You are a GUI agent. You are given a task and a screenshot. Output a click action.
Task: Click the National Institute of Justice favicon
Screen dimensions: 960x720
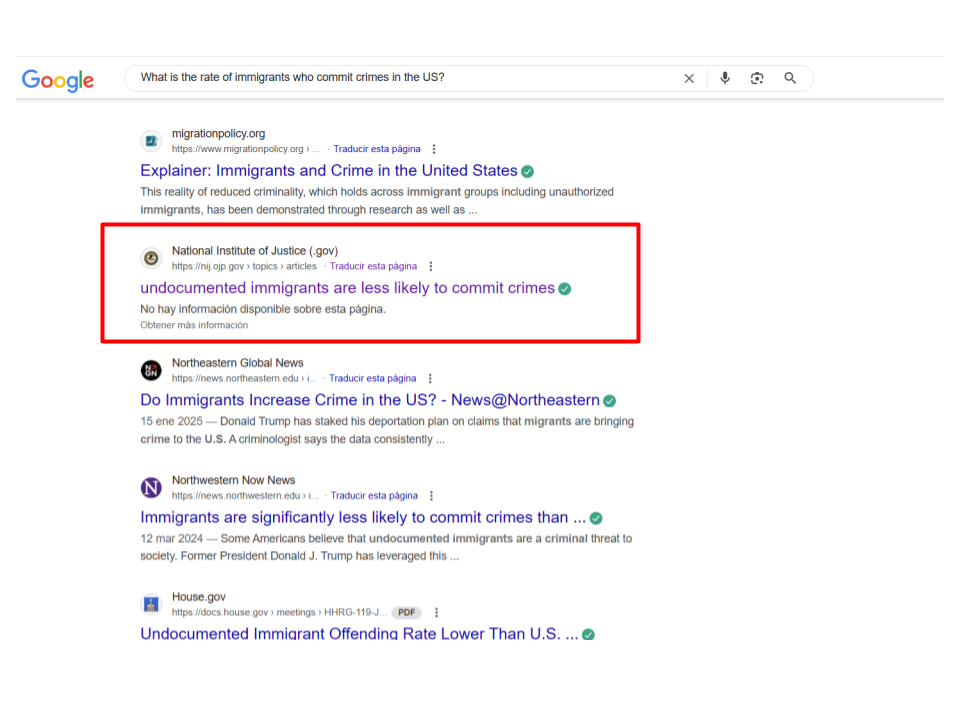[151, 258]
